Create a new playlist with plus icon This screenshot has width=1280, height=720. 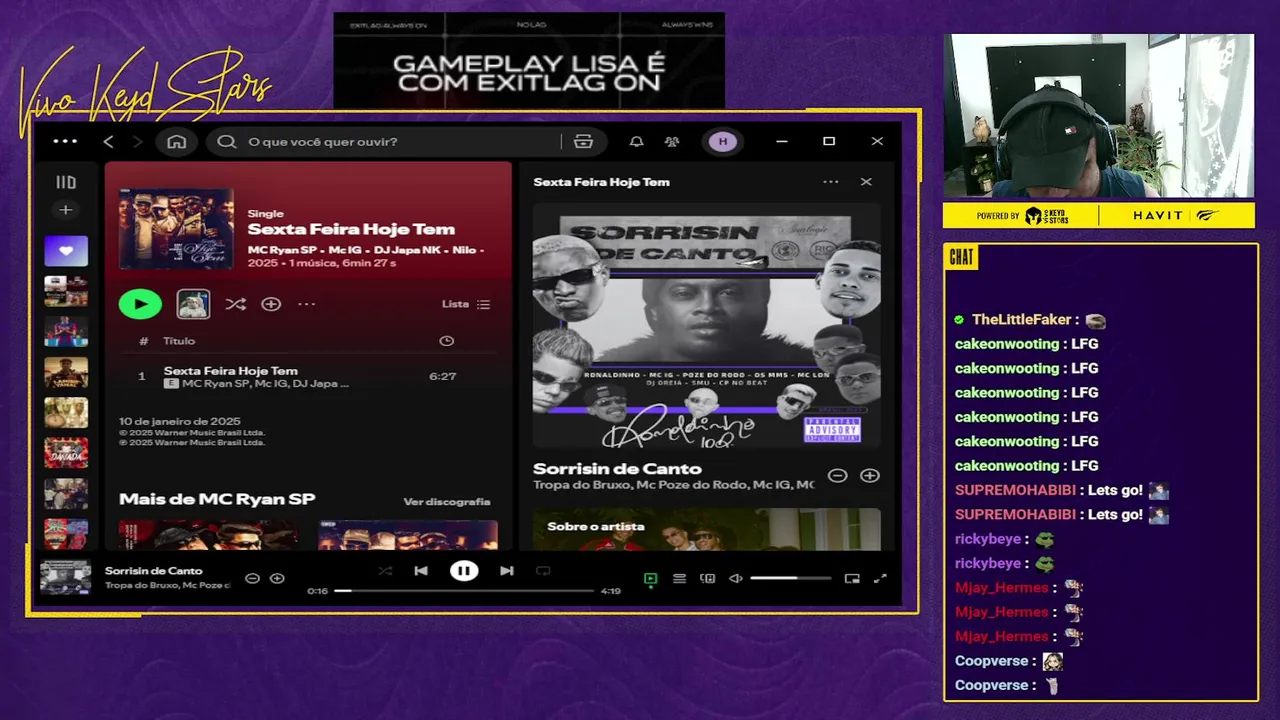point(66,210)
